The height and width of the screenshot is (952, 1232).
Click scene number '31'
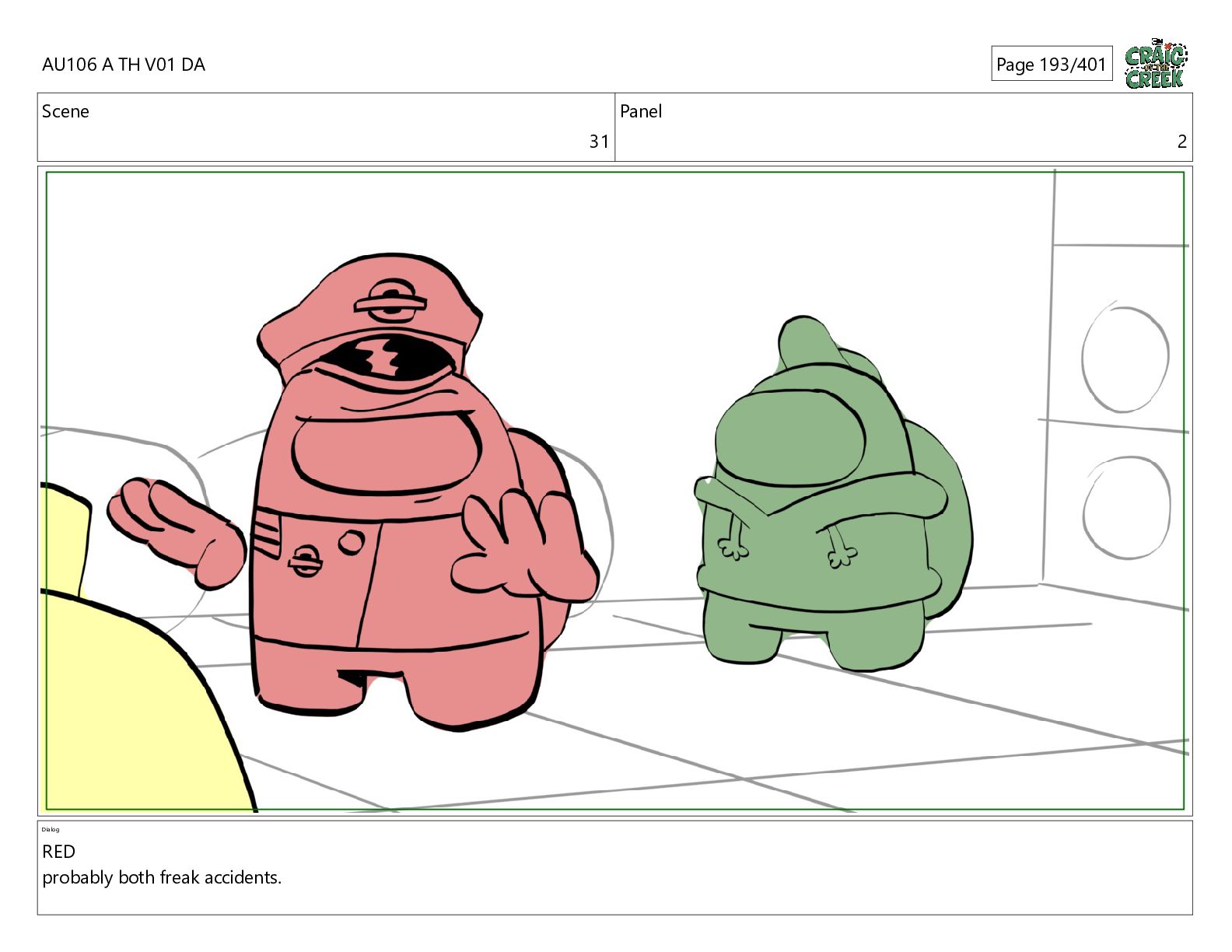click(599, 142)
